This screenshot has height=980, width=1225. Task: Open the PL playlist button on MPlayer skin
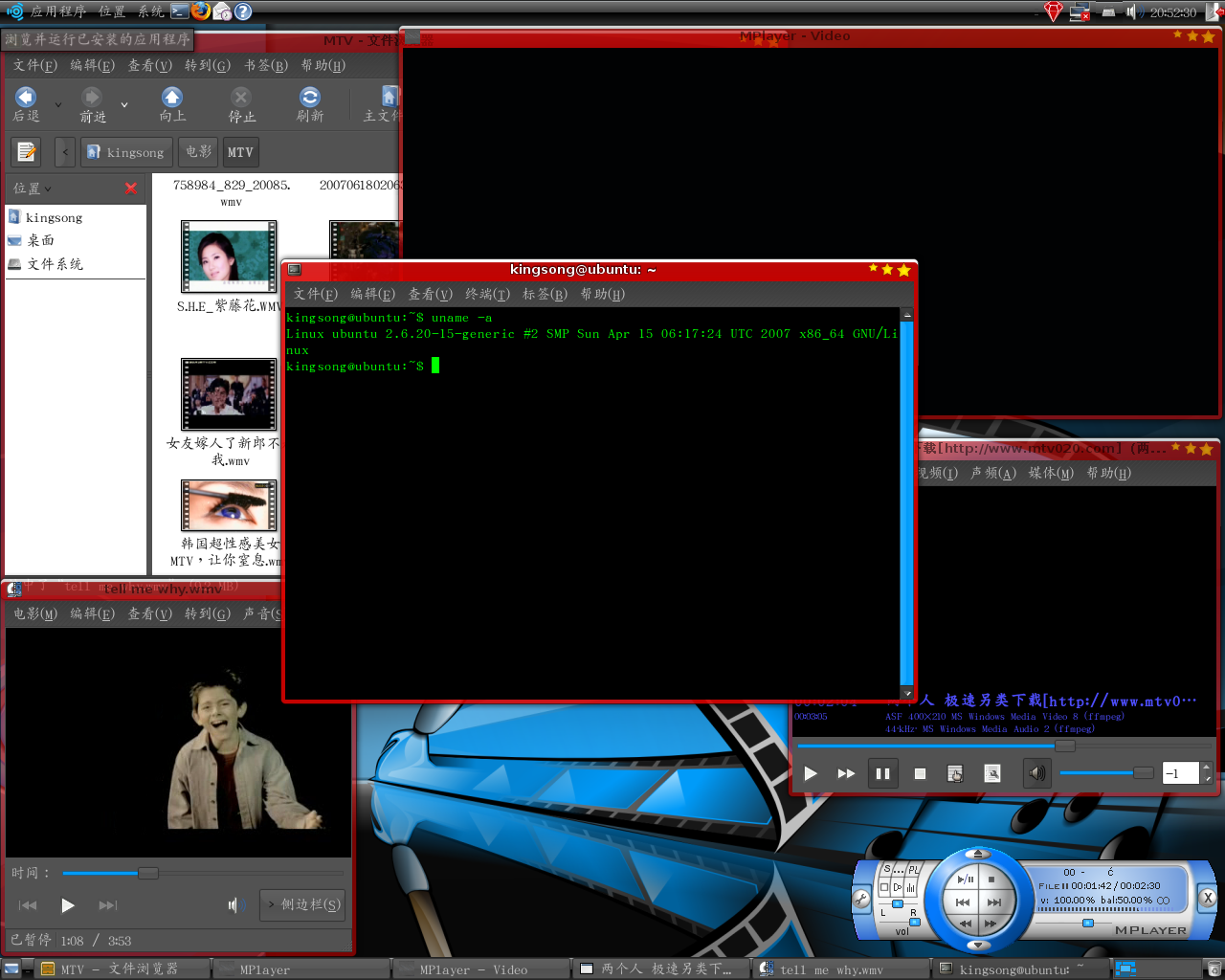pos(914,869)
